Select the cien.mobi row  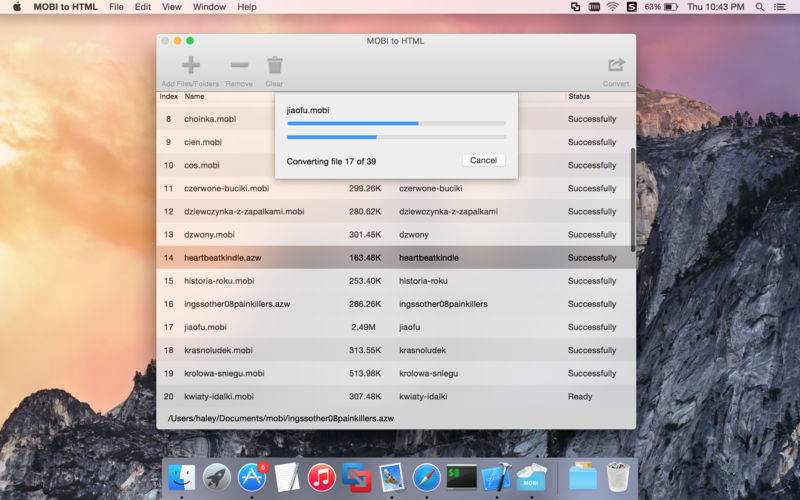[x=396, y=142]
